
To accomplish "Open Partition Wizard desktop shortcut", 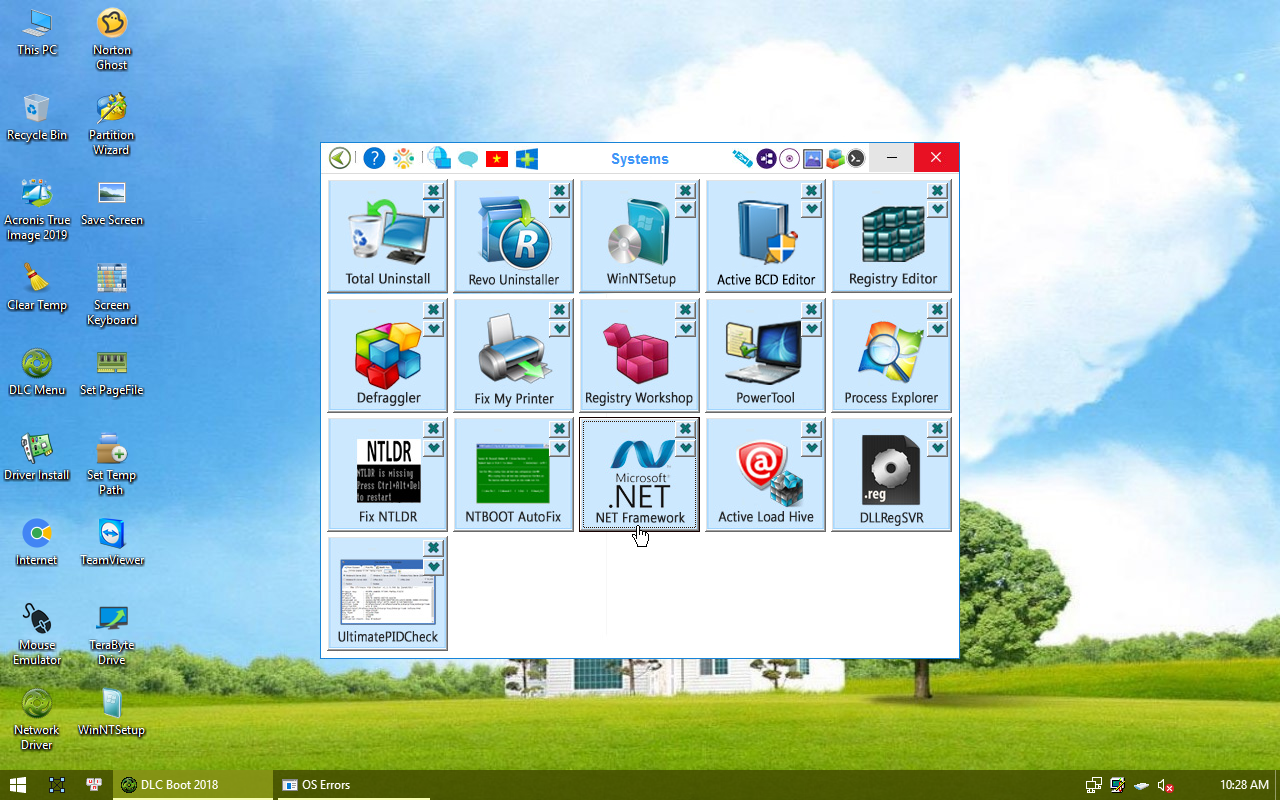I will 112,125.
